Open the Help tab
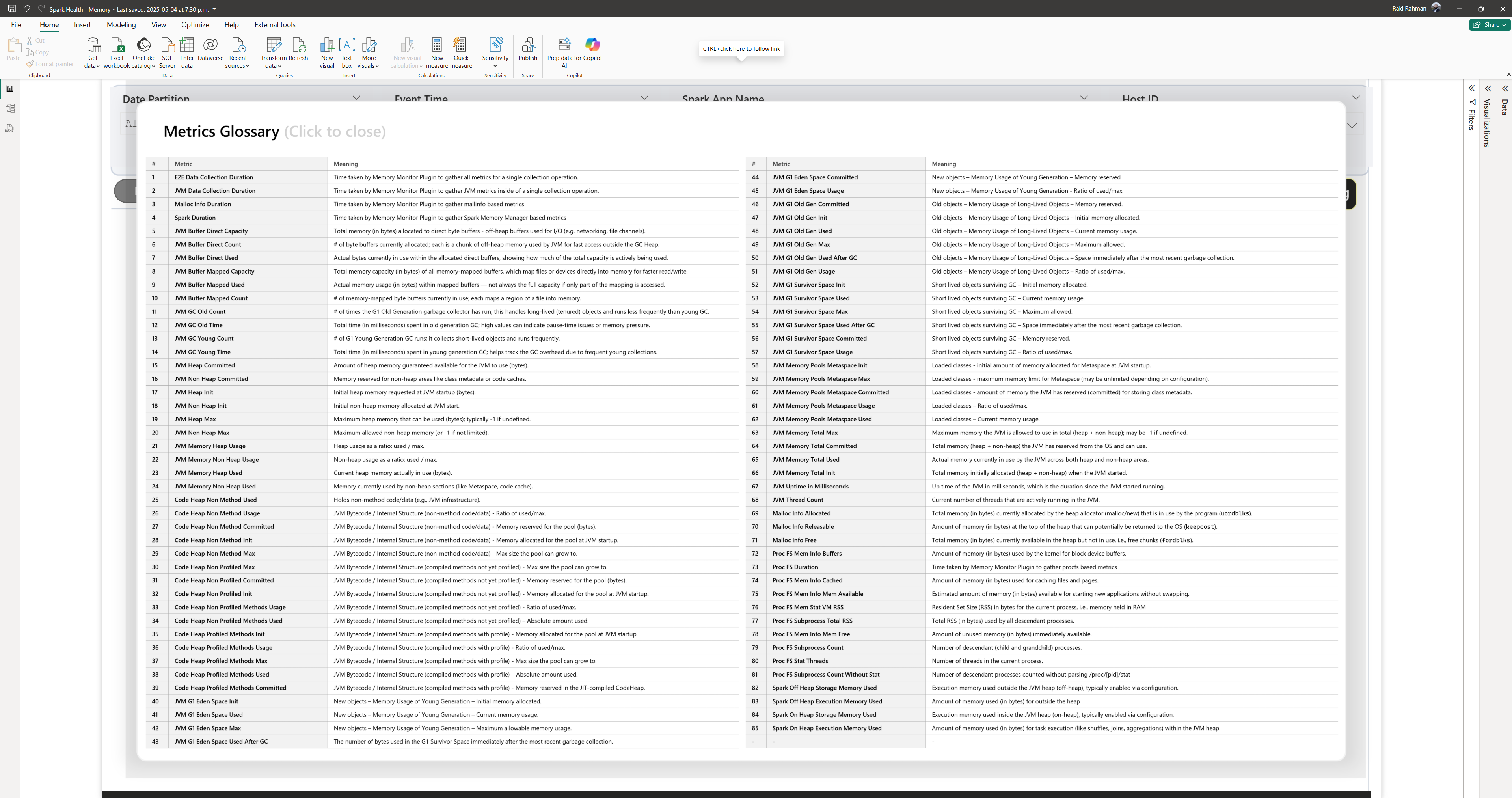Image resolution: width=1512 pixels, height=798 pixels. pyautogui.click(x=231, y=25)
